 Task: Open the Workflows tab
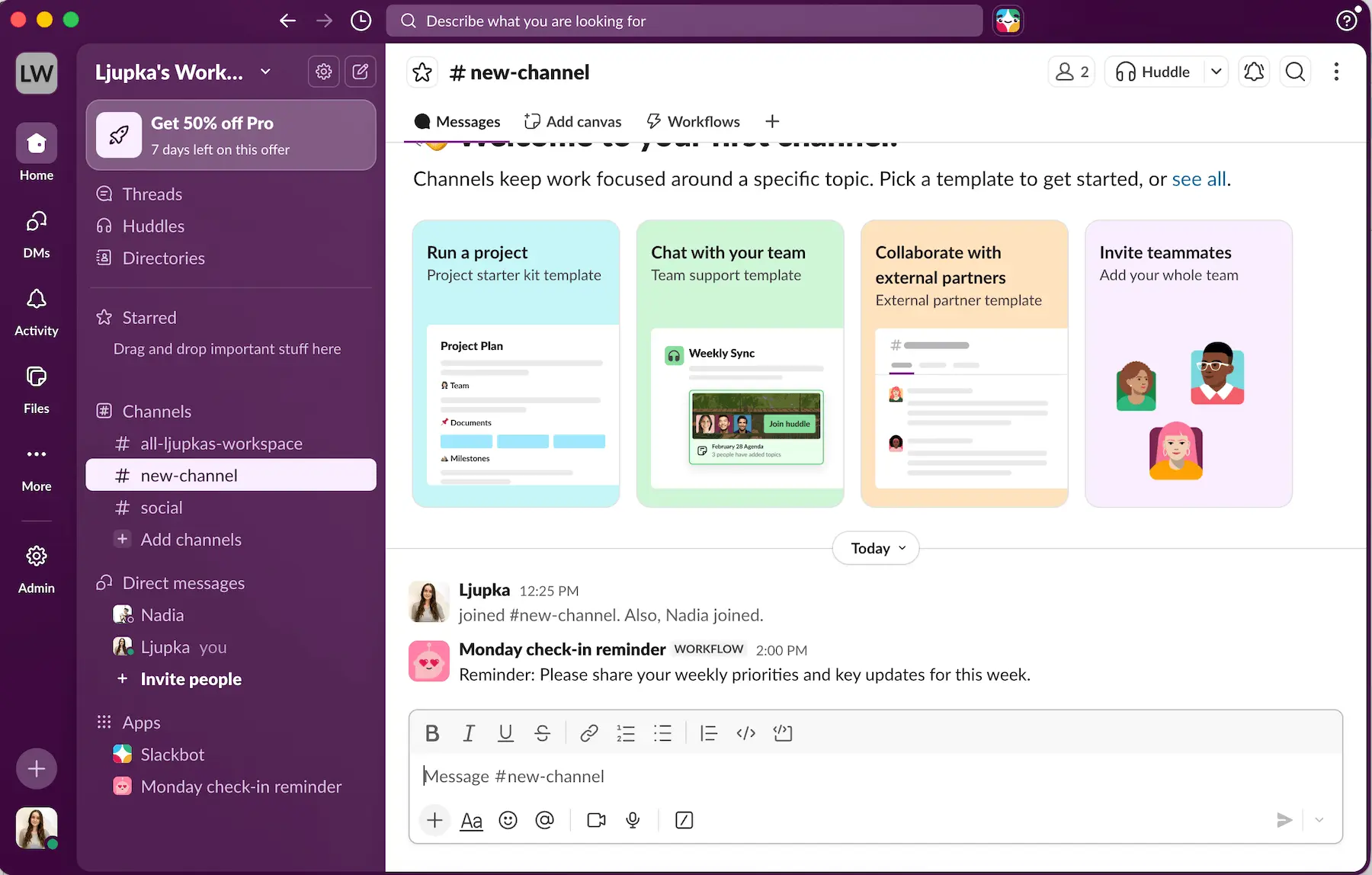point(693,121)
